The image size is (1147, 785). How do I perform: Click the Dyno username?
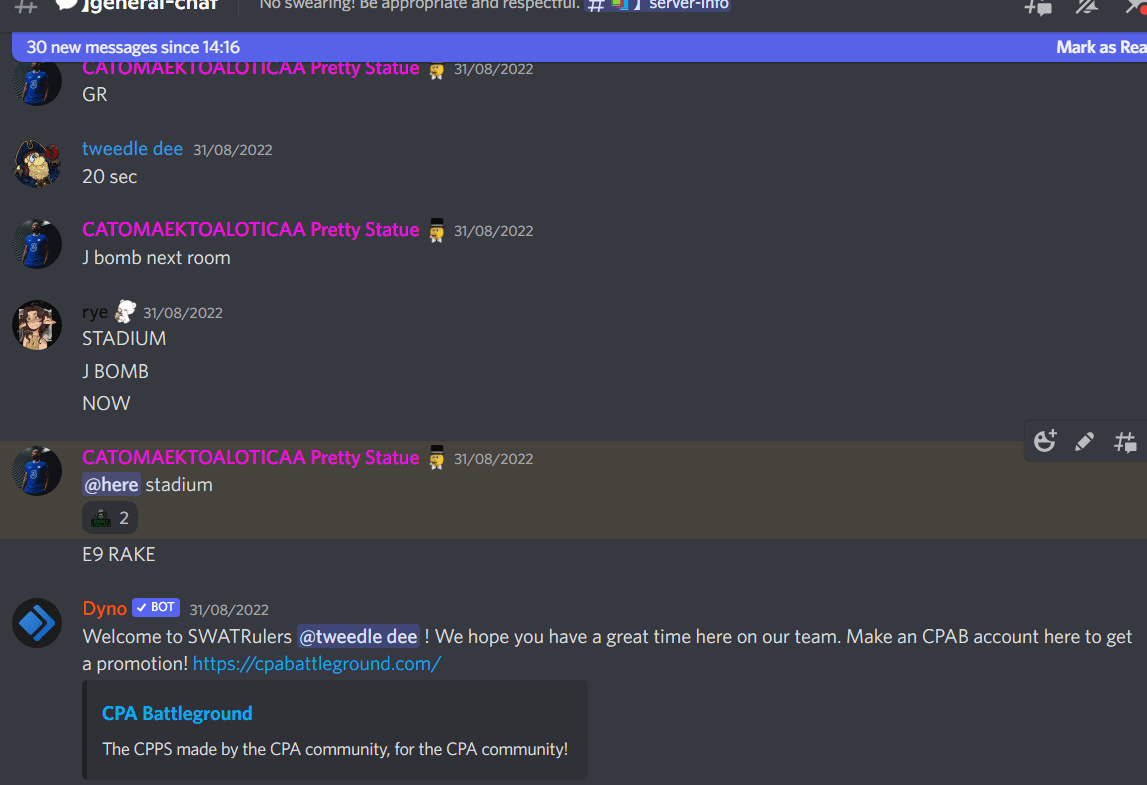[105, 609]
